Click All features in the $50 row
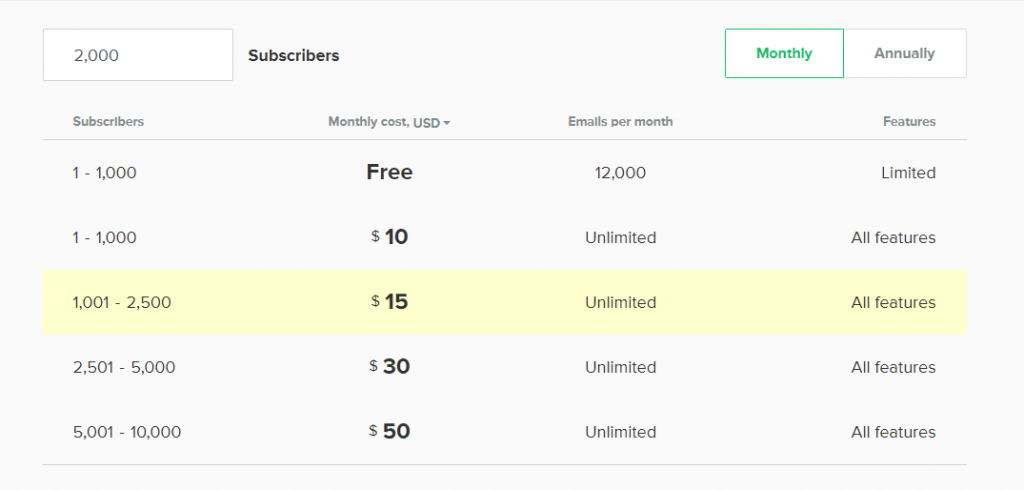Image resolution: width=1024 pixels, height=490 pixels. click(x=893, y=432)
